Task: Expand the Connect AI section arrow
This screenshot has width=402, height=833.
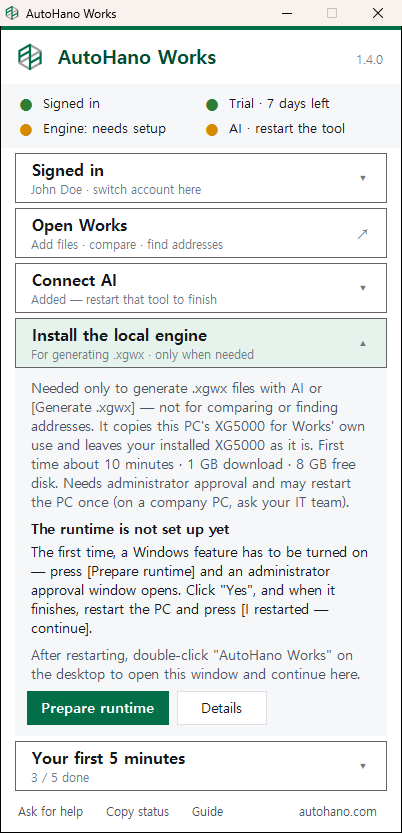Action: point(363,288)
